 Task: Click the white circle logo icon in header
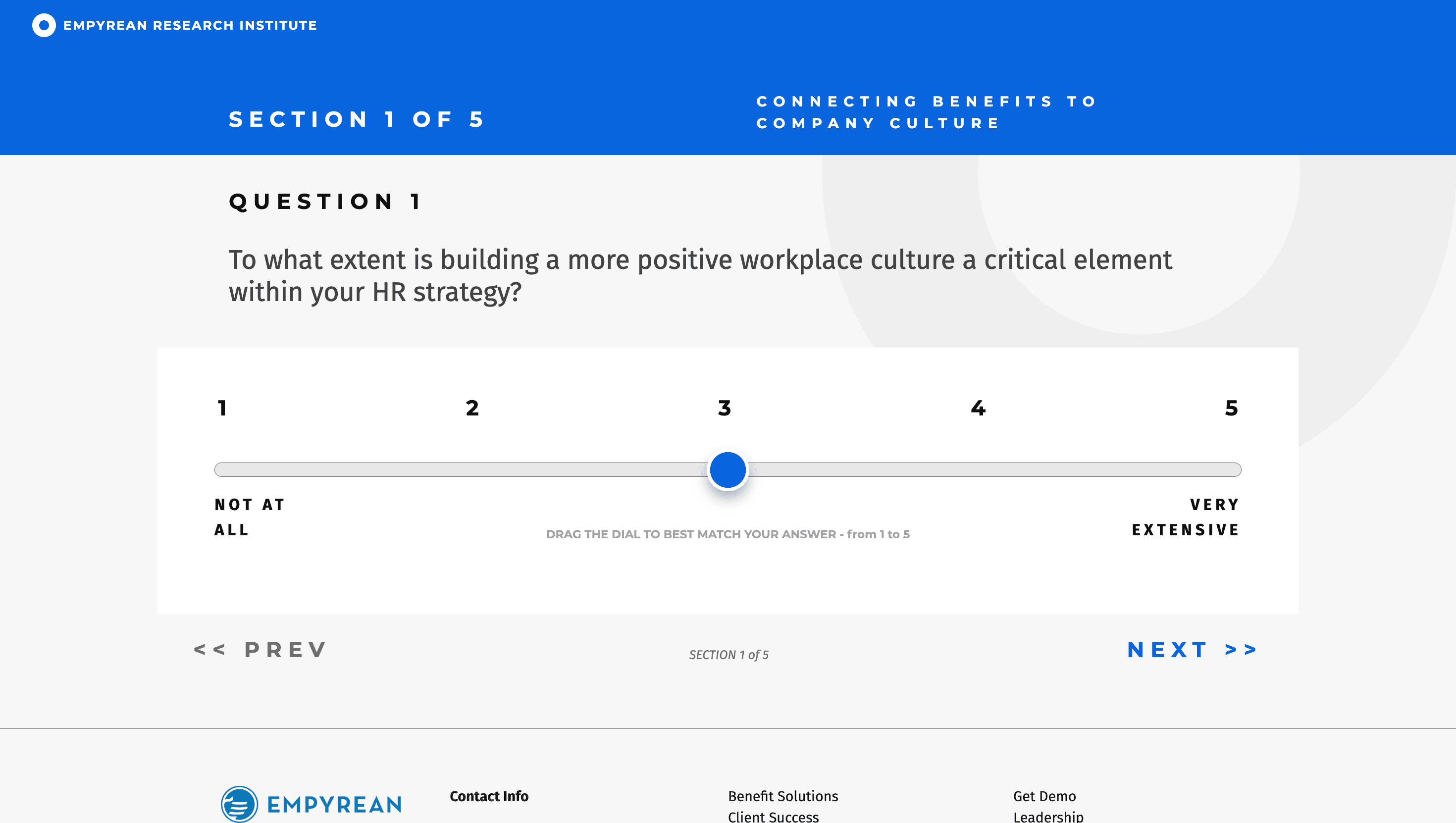click(44, 25)
